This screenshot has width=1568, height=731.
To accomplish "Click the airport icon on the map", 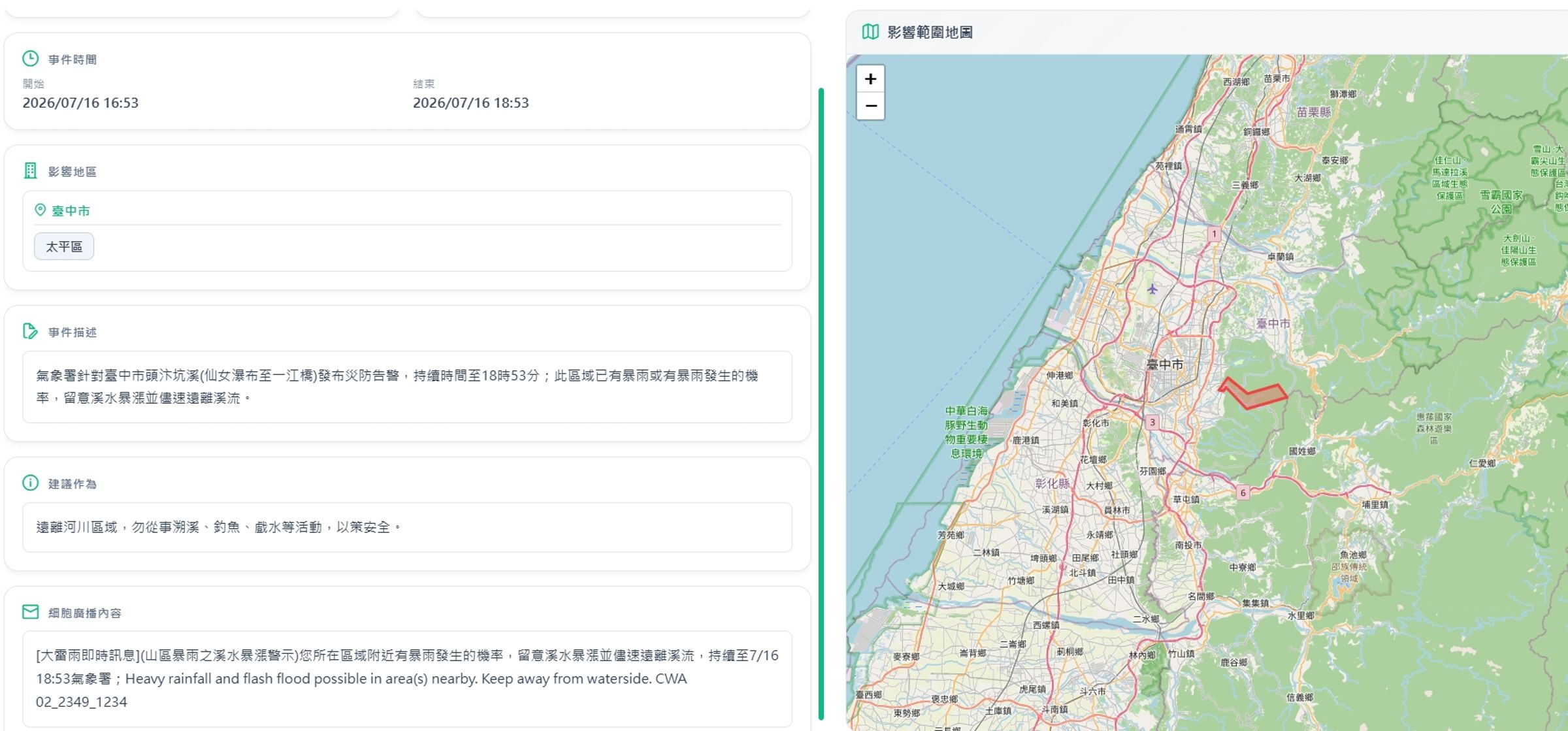I will pyautogui.click(x=1152, y=289).
